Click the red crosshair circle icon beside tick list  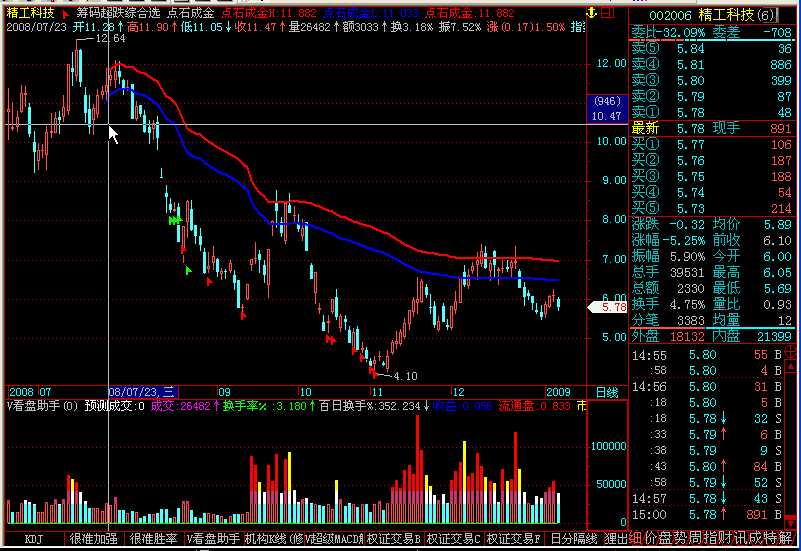(790, 351)
